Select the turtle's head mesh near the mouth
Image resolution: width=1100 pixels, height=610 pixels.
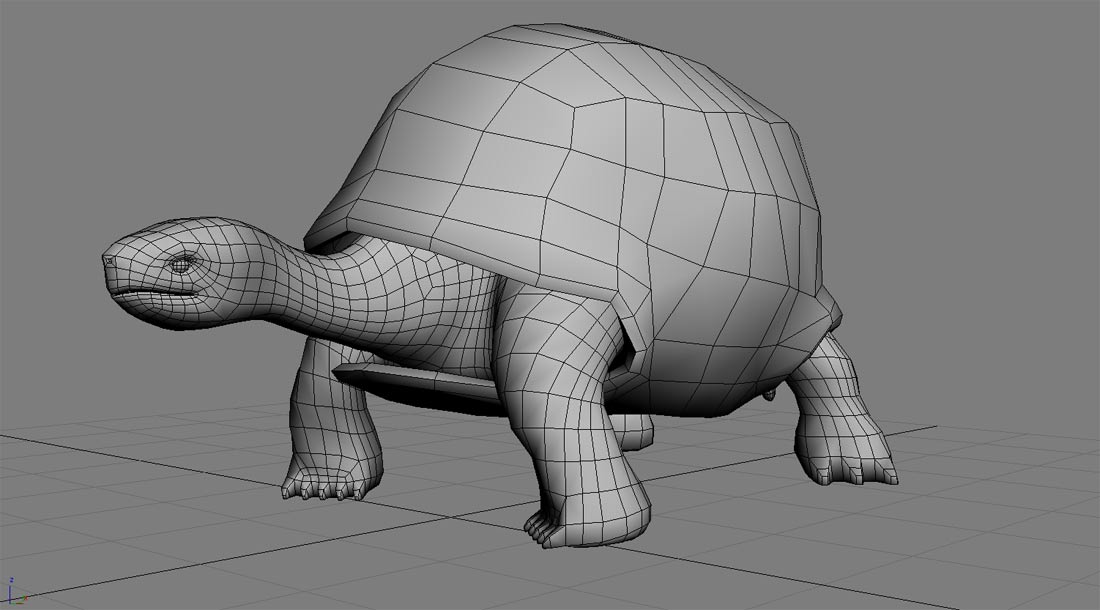pyautogui.click(x=158, y=291)
